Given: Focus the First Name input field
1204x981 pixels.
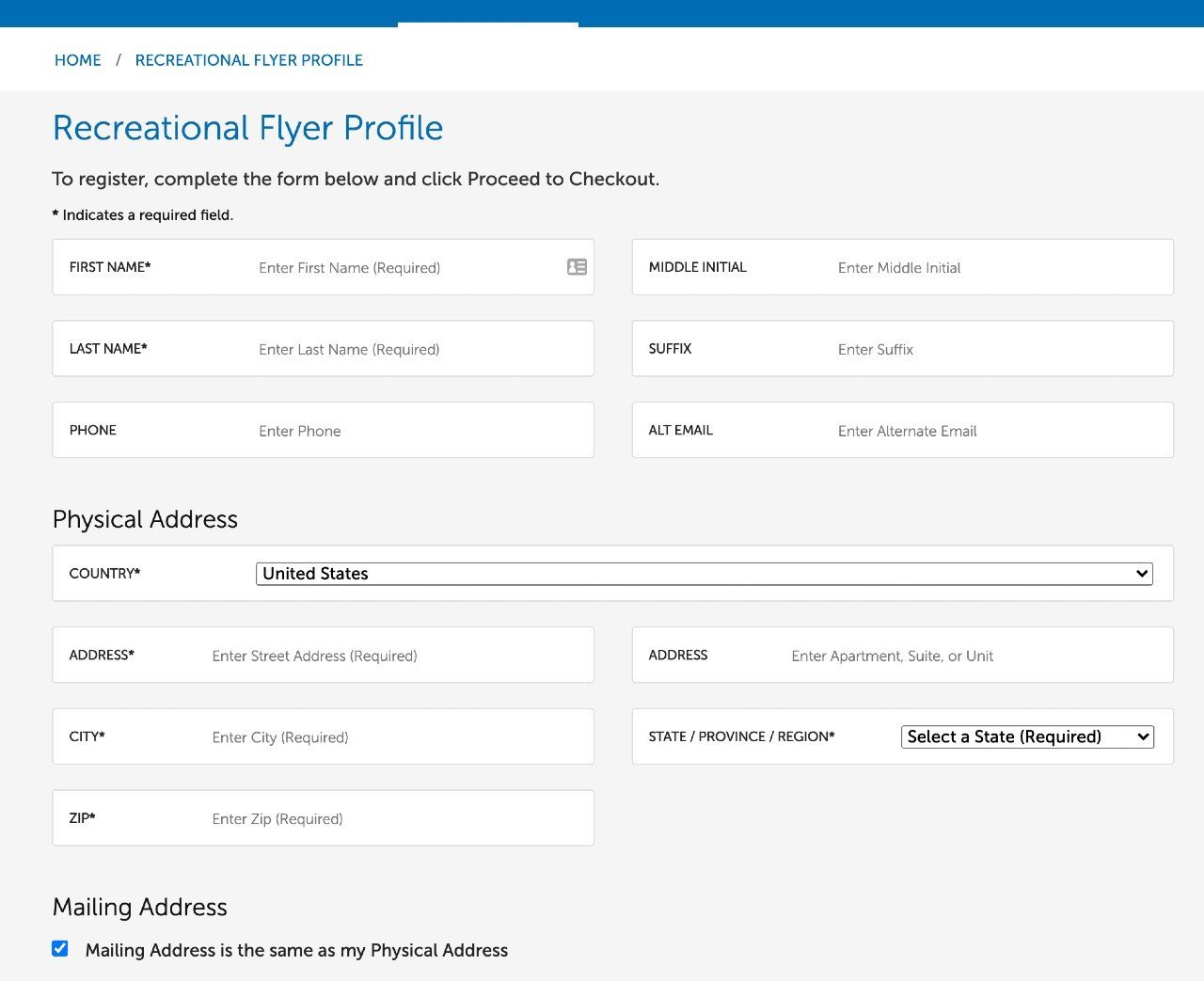Looking at the screenshot, I should [404, 268].
